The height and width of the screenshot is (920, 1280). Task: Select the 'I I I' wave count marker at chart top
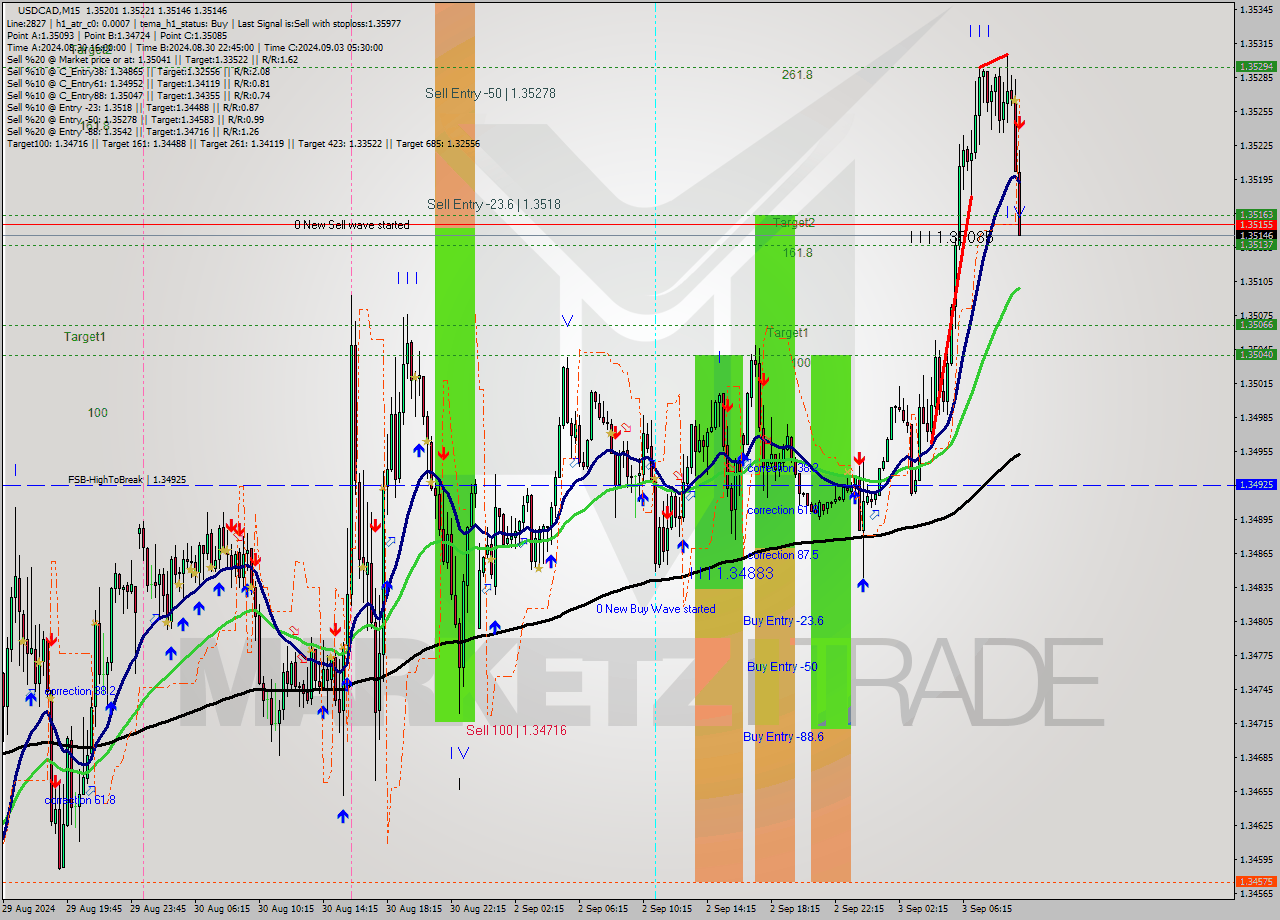pyautogui.click(x=979, y=30)
